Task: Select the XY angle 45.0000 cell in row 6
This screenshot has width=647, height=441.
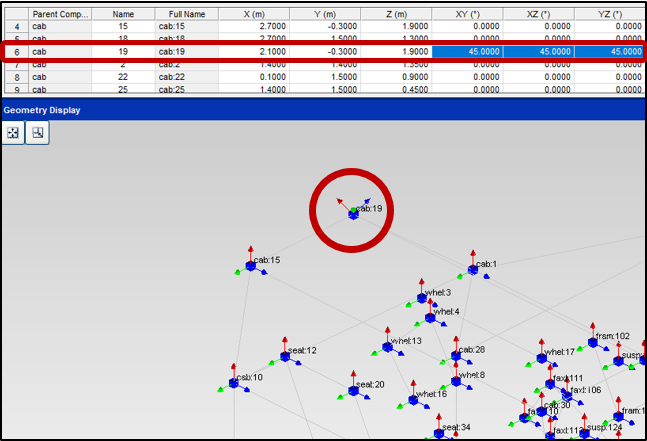Action: pyautogui.click(x=468, y=52)
